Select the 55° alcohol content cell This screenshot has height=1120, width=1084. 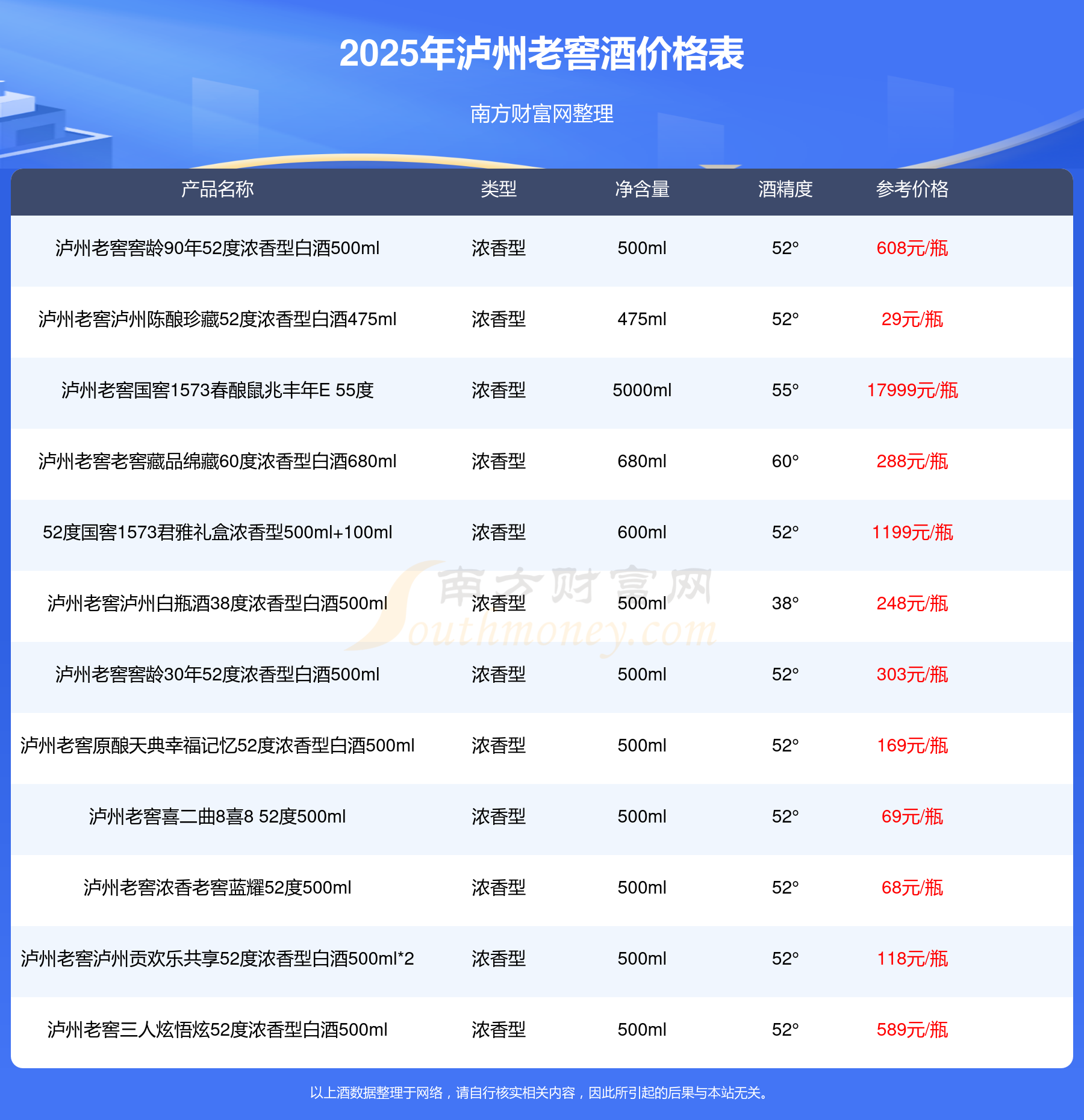tap(785, 390)
